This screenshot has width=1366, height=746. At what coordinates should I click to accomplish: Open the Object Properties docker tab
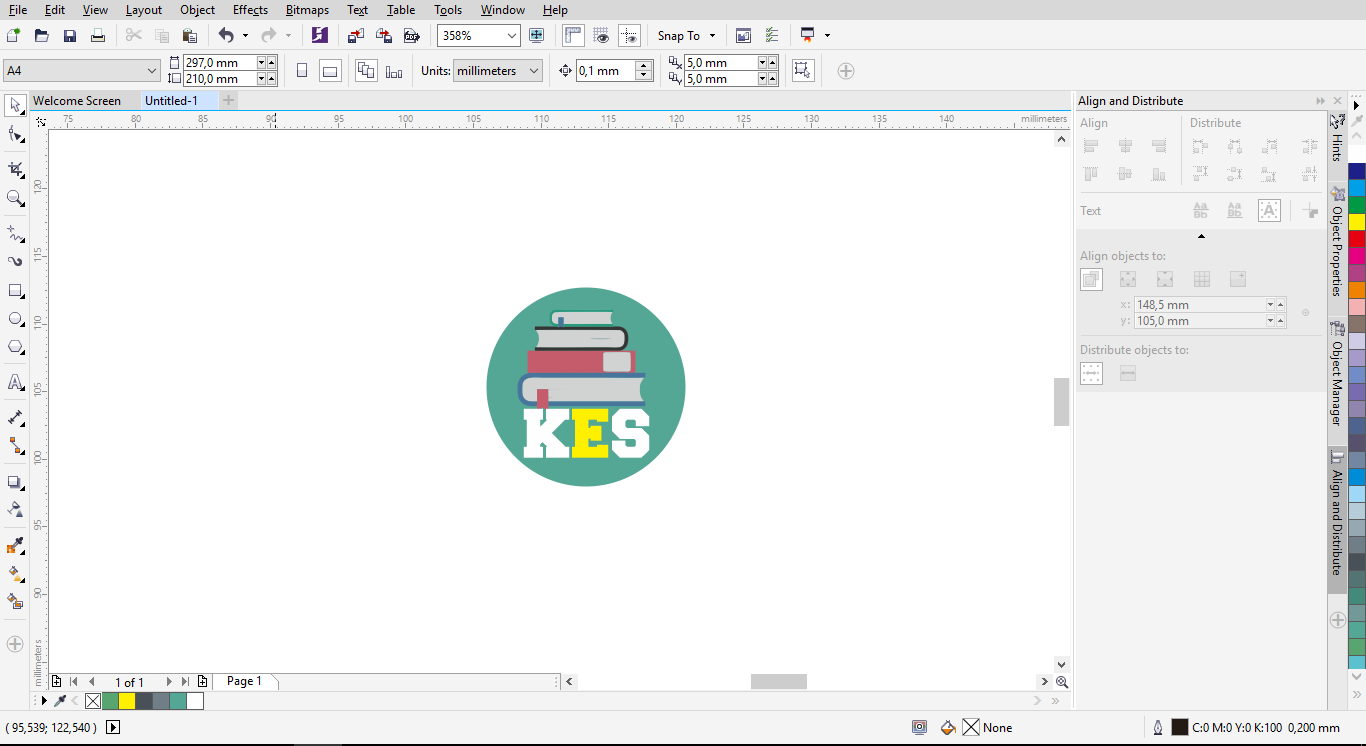[1337, 242]
